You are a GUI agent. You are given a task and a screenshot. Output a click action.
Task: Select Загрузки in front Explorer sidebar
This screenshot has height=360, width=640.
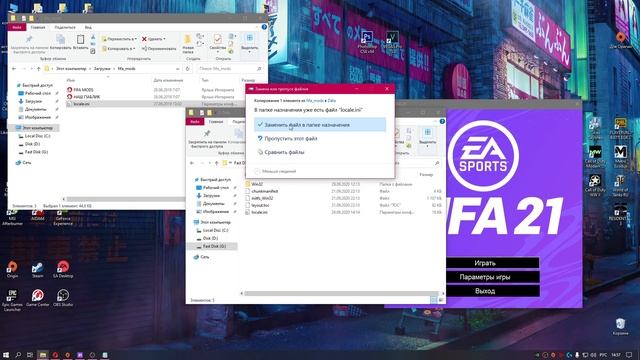[x=211, y=196]
